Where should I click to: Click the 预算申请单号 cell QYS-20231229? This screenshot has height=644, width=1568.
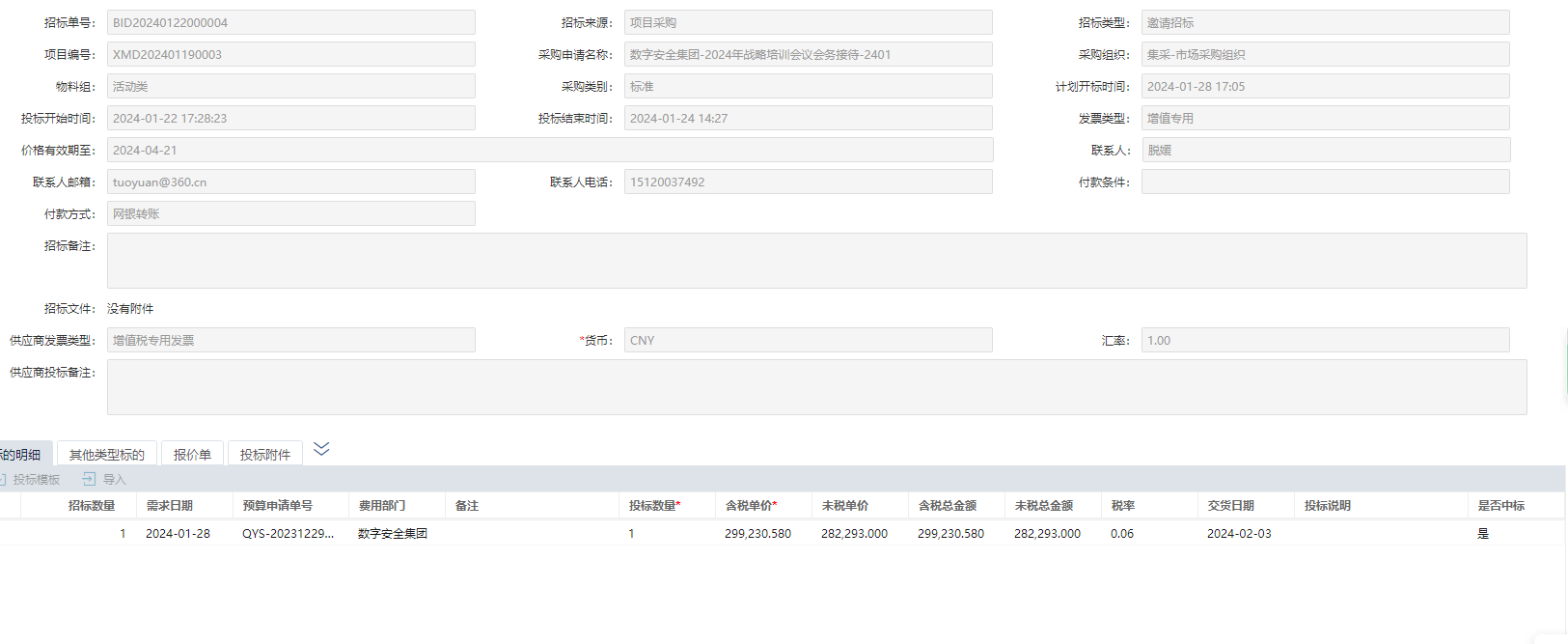pyautogui.click(x=288, y=534)
